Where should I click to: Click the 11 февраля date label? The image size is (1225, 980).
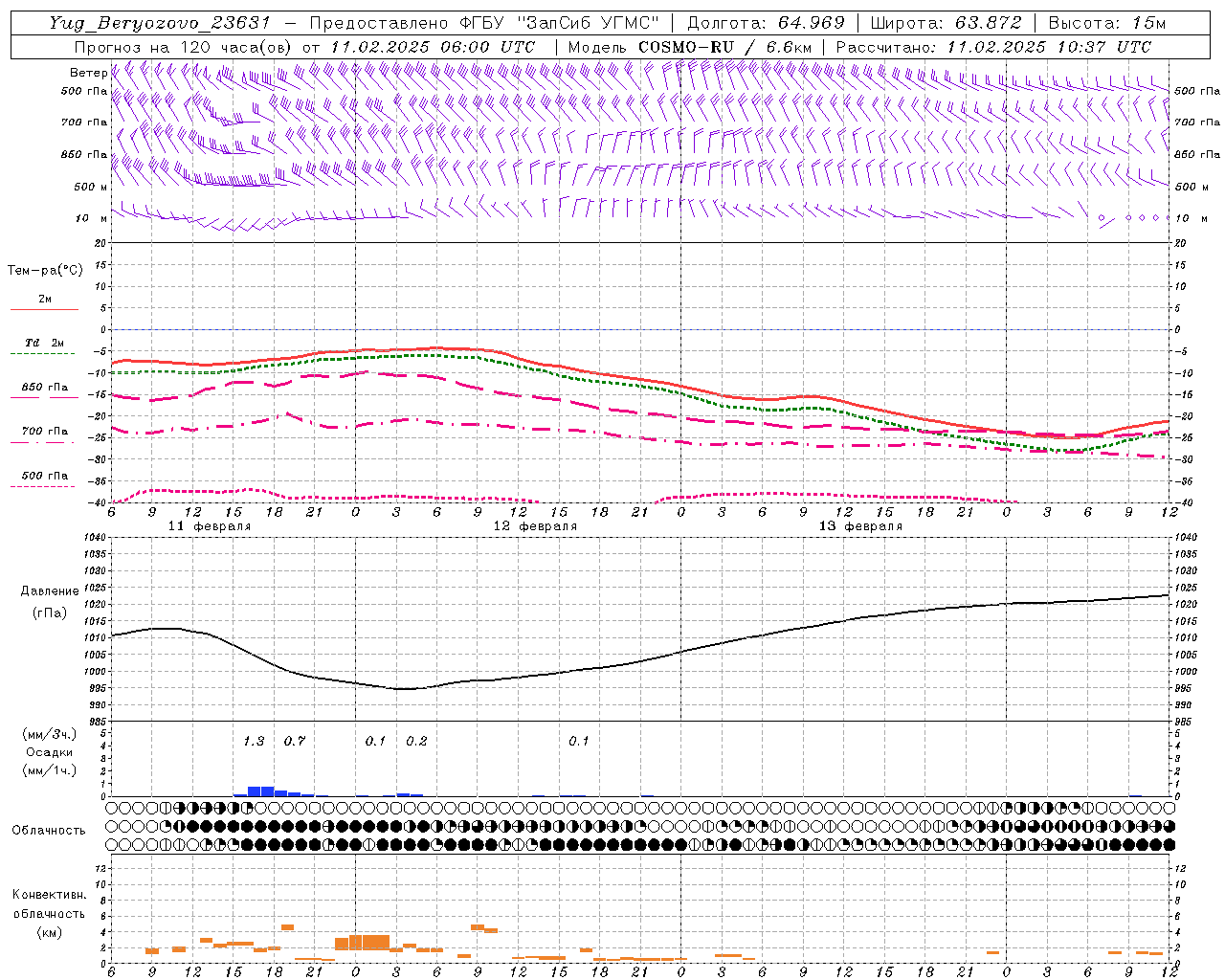click(210, 526)
